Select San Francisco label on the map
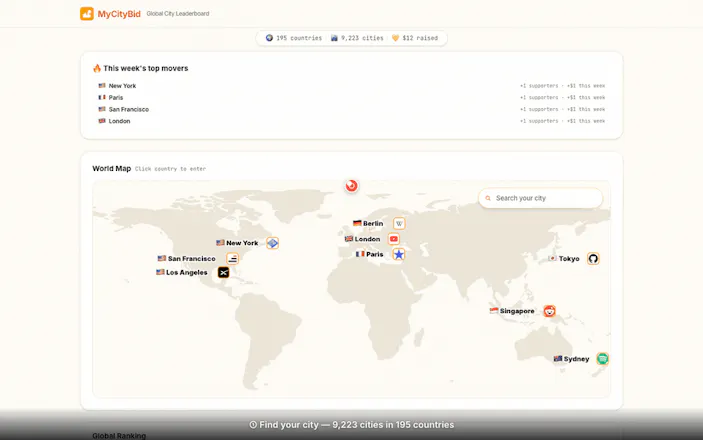 191,259
